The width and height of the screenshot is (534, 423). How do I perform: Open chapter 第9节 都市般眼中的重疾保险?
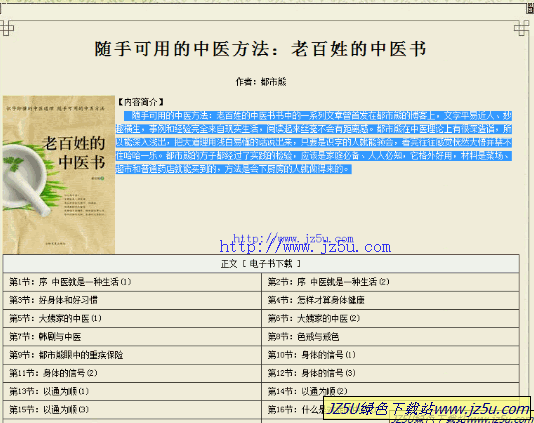pos(66,355)
